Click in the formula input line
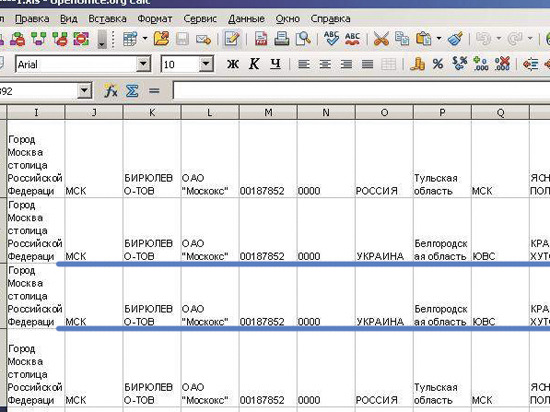The image size is (550, 412). coord(361,91)
